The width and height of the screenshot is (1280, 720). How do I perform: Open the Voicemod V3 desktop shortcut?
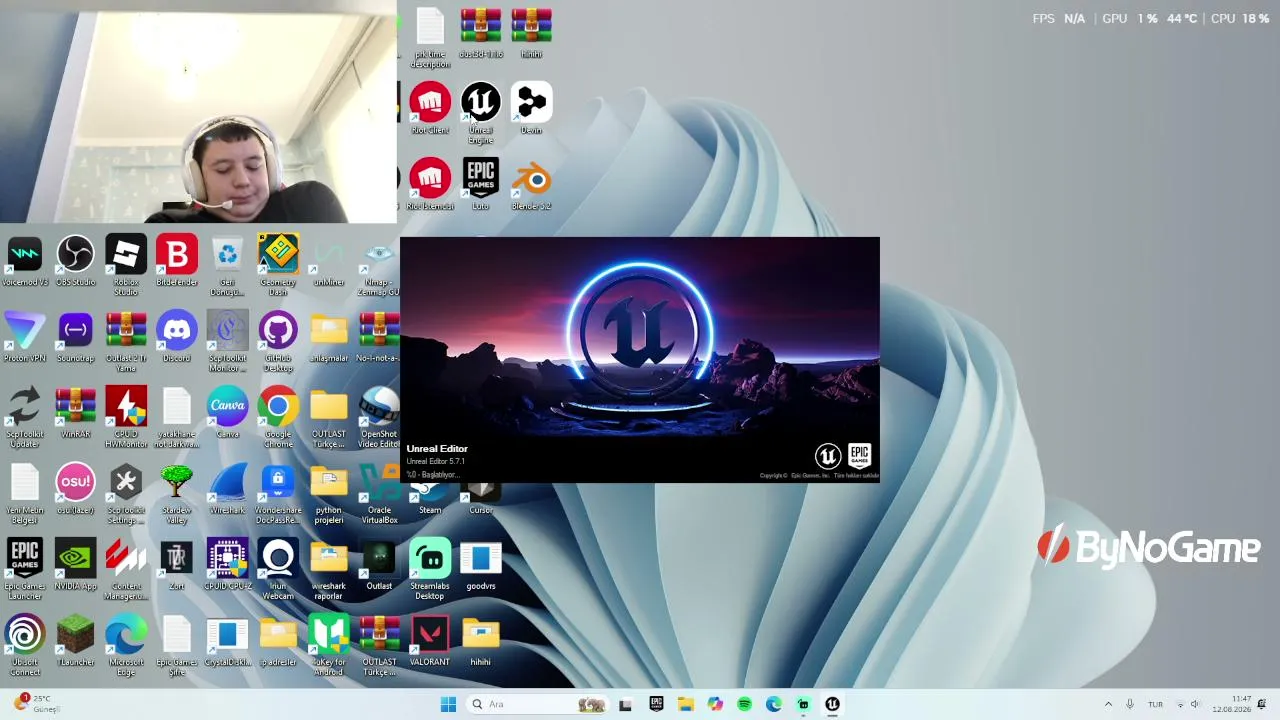click(25, 262)
